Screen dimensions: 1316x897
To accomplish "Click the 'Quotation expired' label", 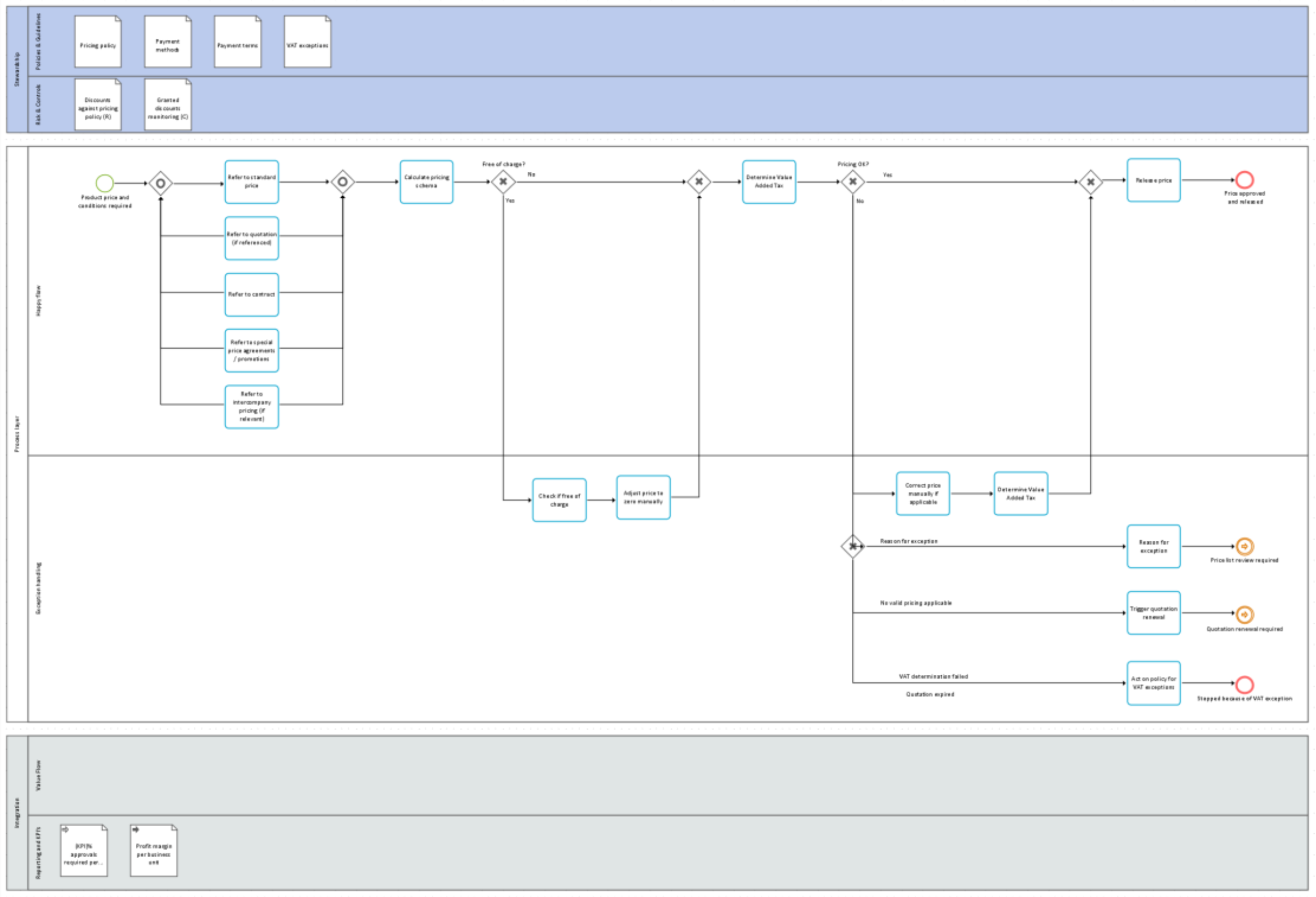I will coord(930,695).
